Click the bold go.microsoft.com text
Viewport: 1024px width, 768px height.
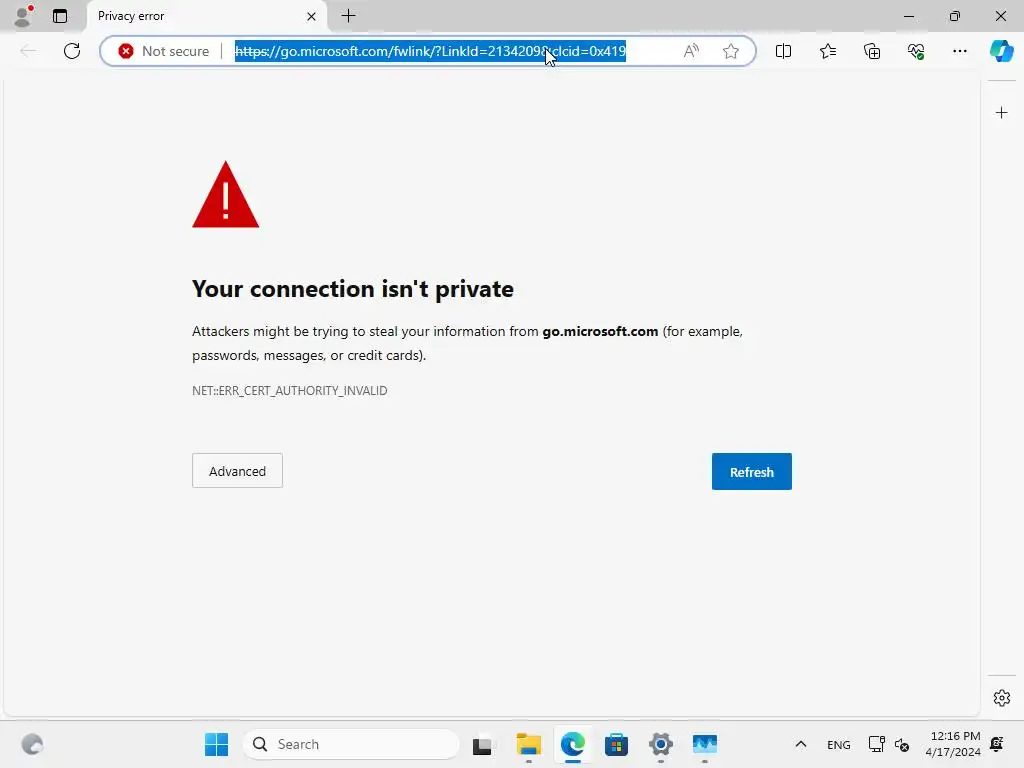[x=600, y=332]
